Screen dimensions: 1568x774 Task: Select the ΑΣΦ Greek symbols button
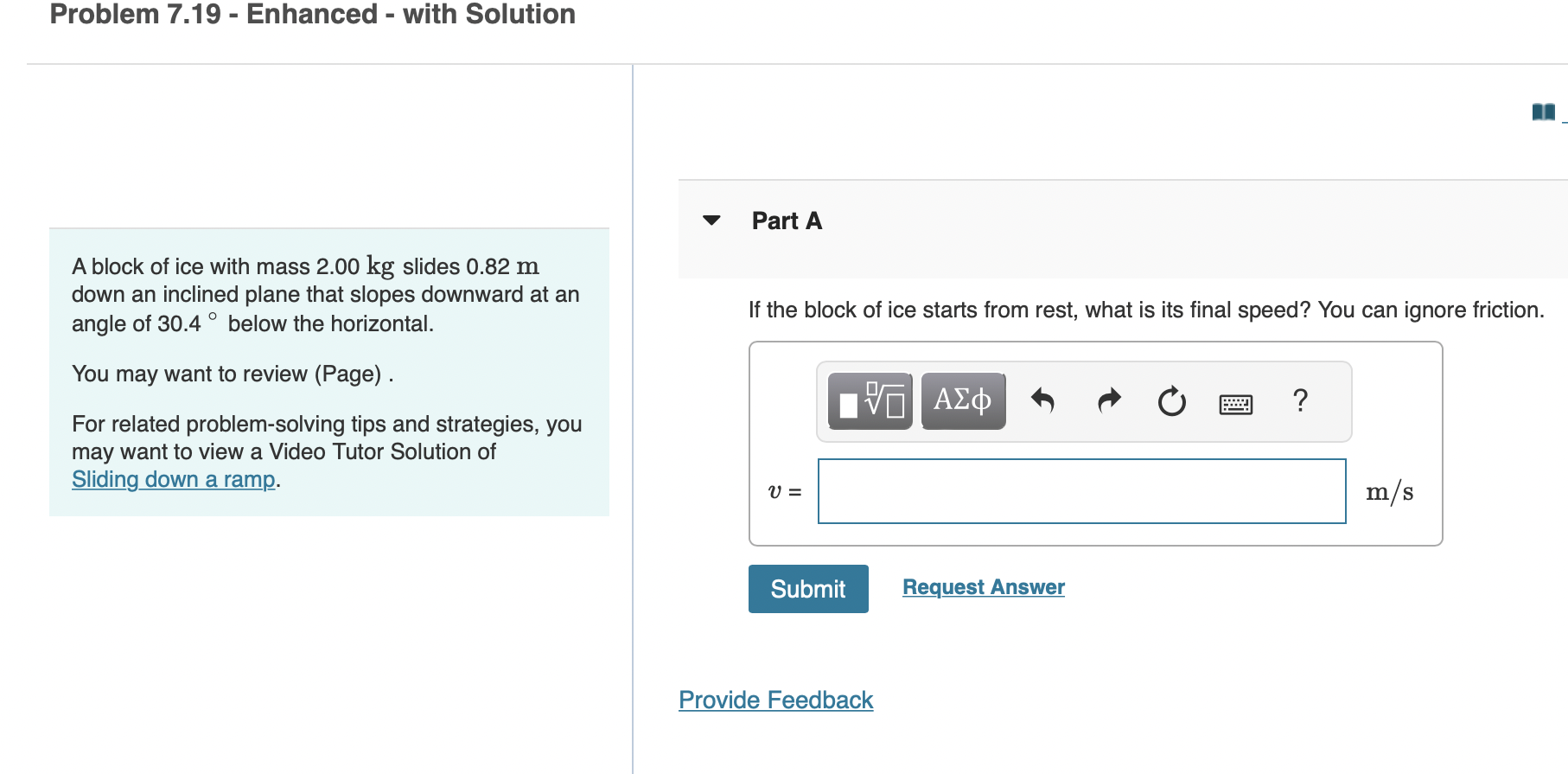(x=962, y=400)
